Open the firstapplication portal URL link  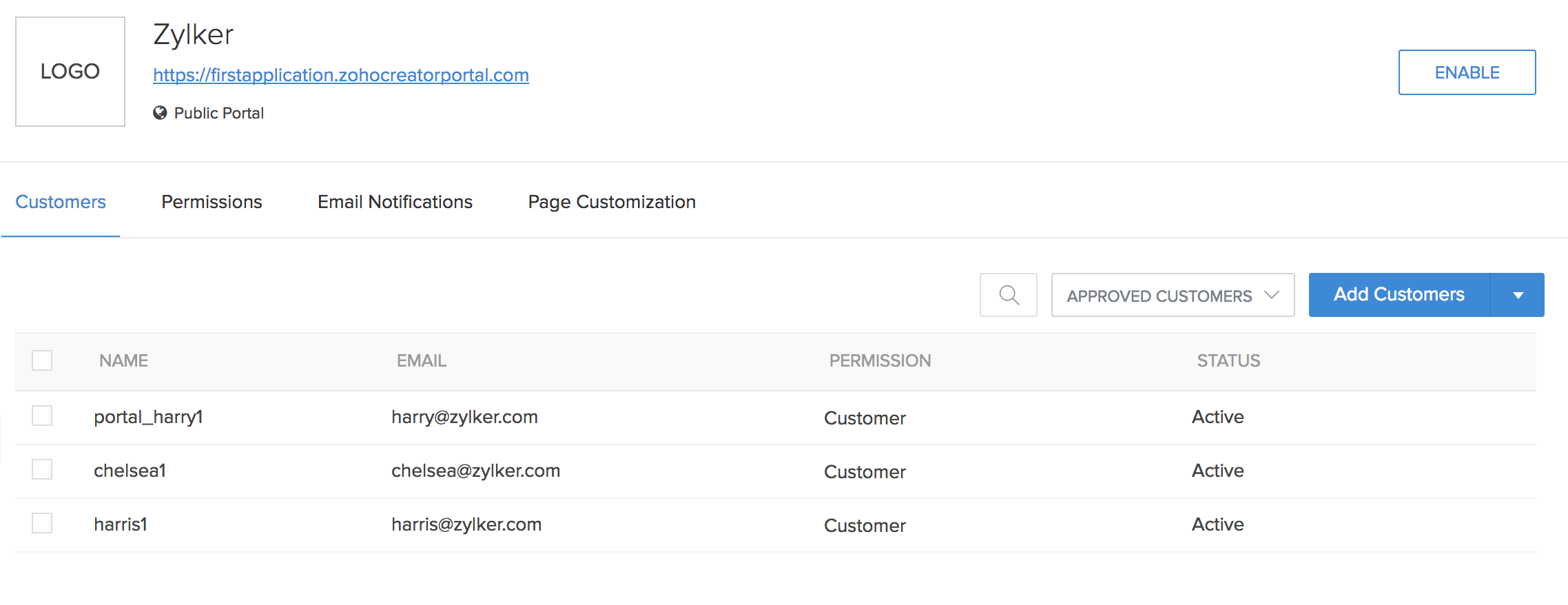click(x=340, y=75)
